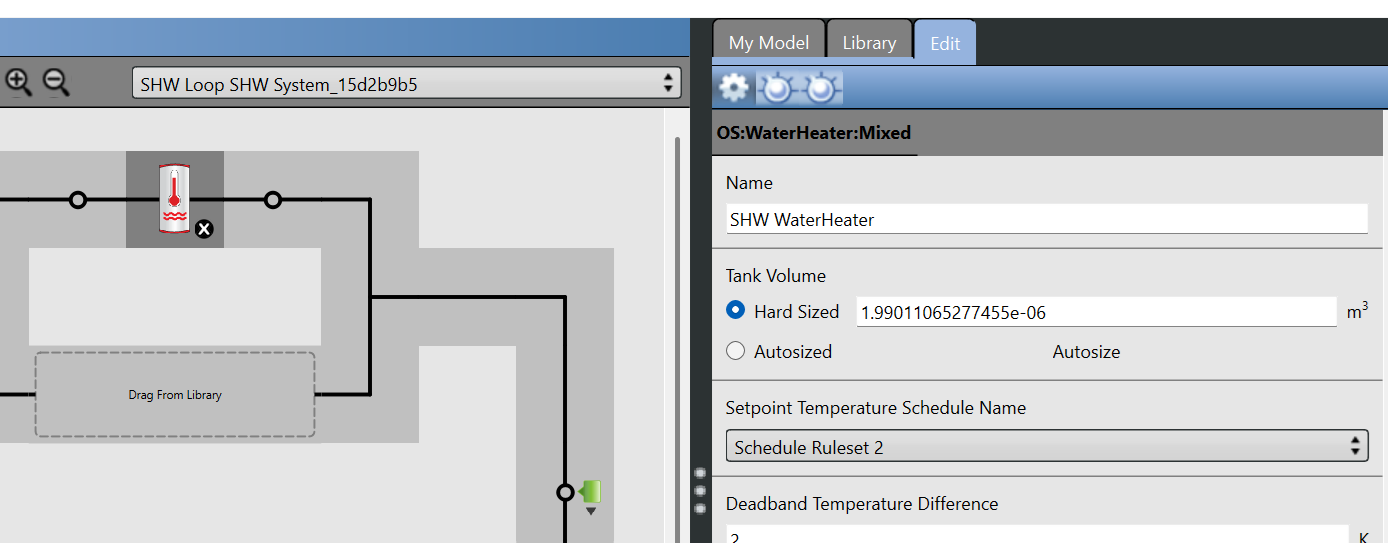1388x543 pixels.
Task: Remove water heater using its X badge
Action: (204, 230)
